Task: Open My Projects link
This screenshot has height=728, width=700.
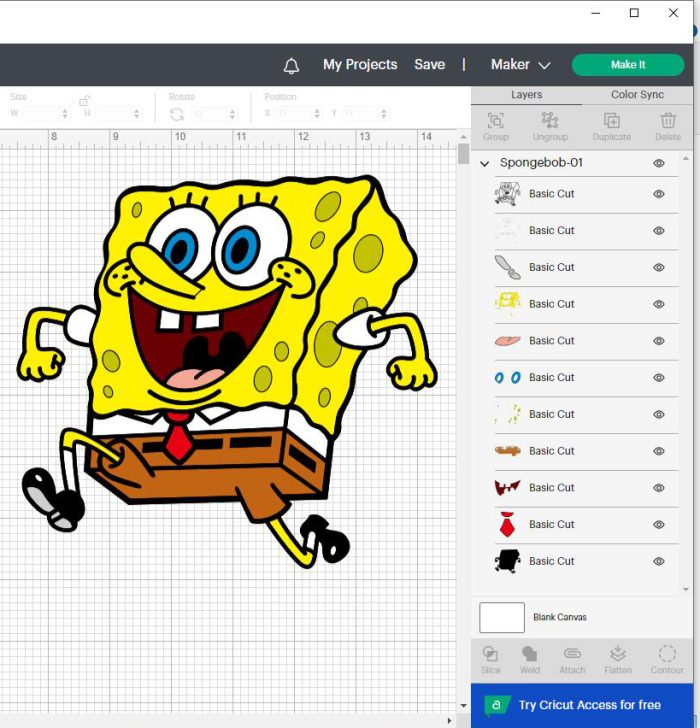Action: click(360, 65)
